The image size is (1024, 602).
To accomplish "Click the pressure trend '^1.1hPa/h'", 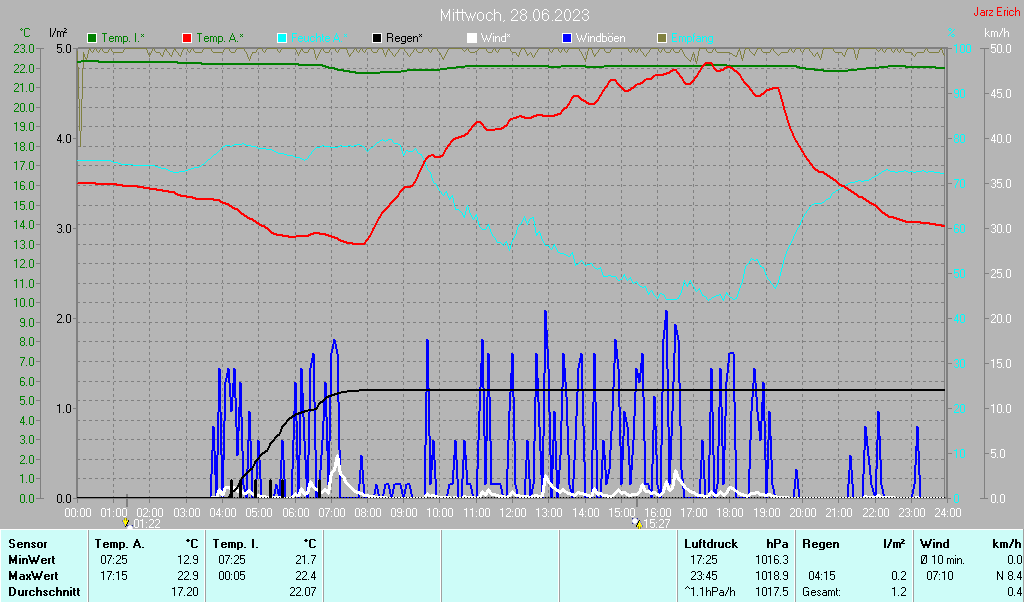I will pos(710,592).
